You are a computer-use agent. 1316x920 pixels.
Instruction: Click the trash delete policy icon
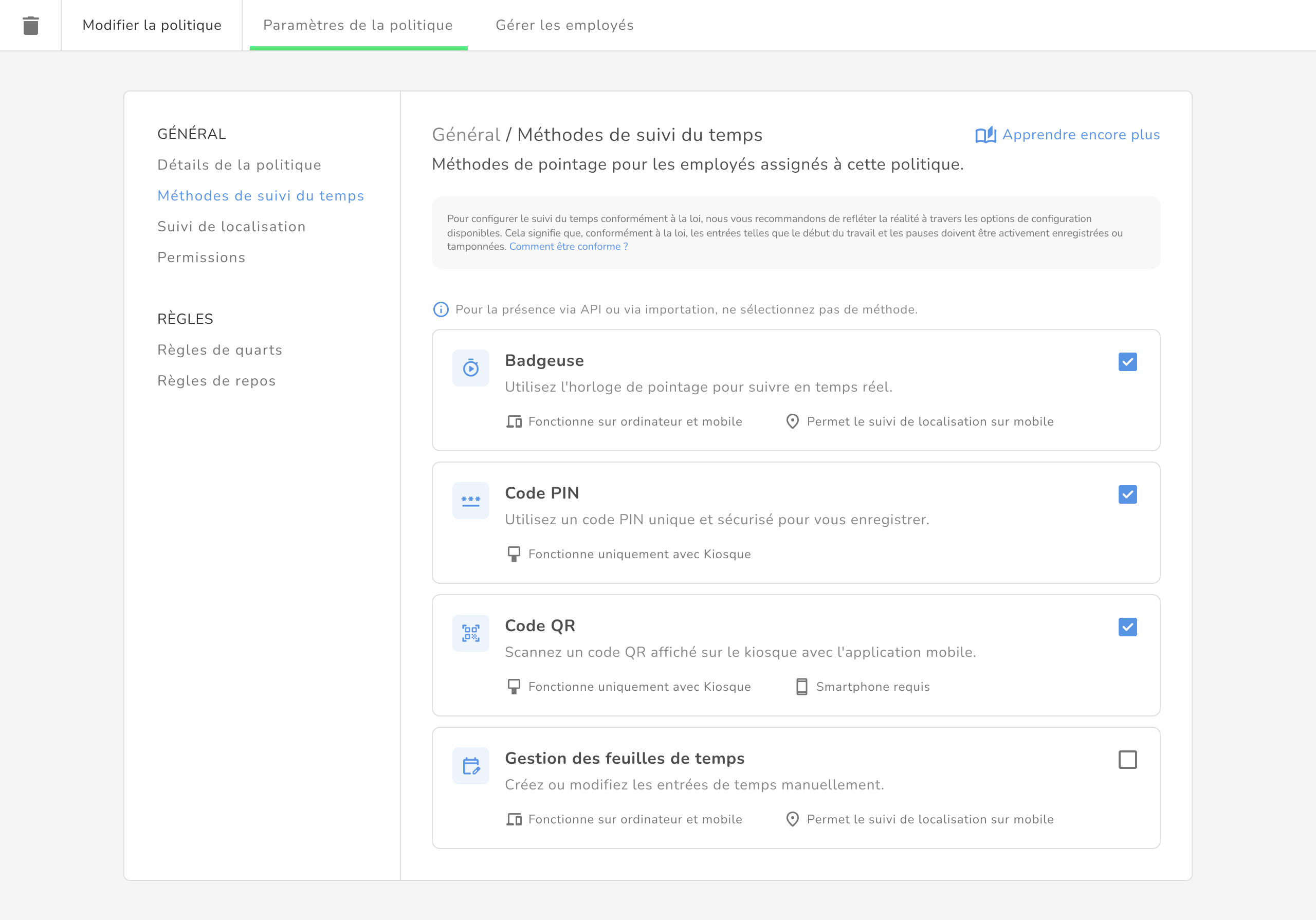30,25
